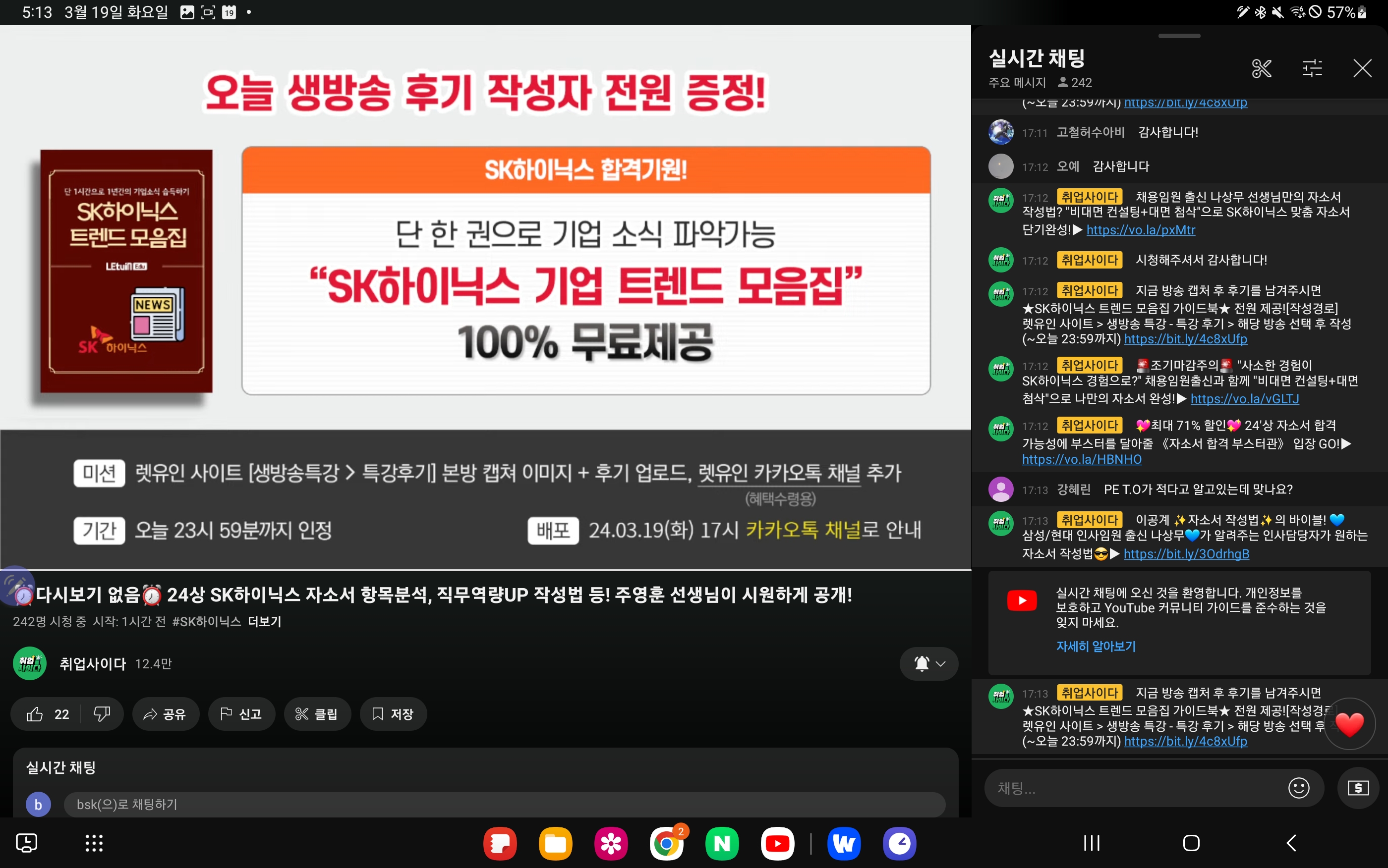
Task: Open emoji picker in chat input
Action: [x=1298, y=788]
